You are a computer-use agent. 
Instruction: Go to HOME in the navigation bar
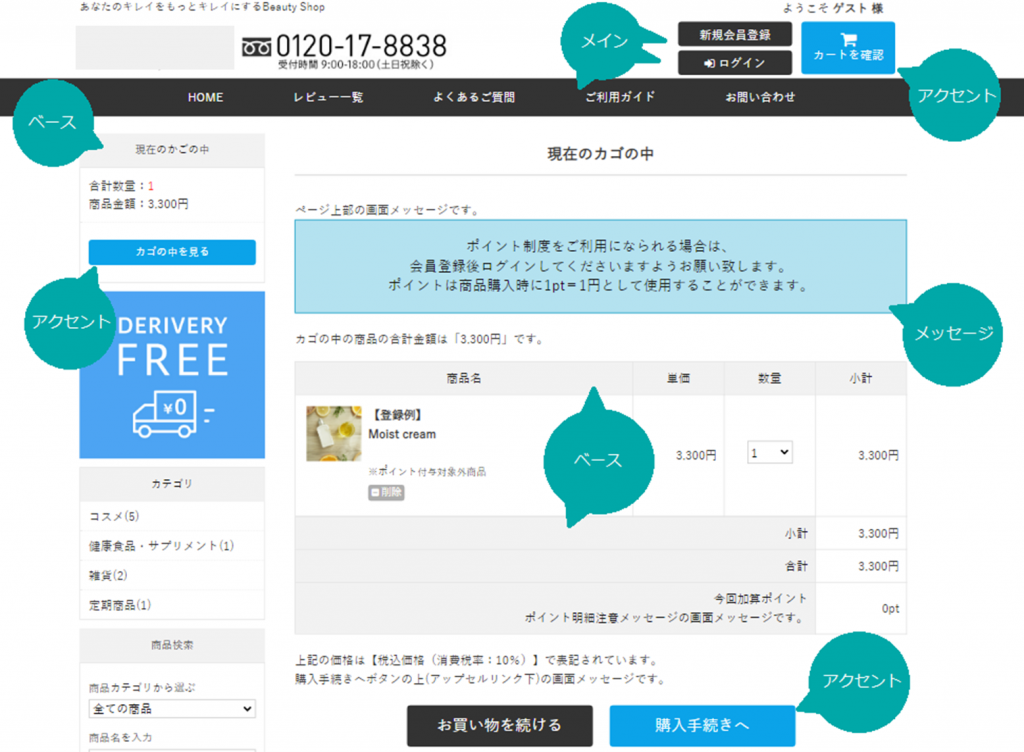[x=205, y=97]
